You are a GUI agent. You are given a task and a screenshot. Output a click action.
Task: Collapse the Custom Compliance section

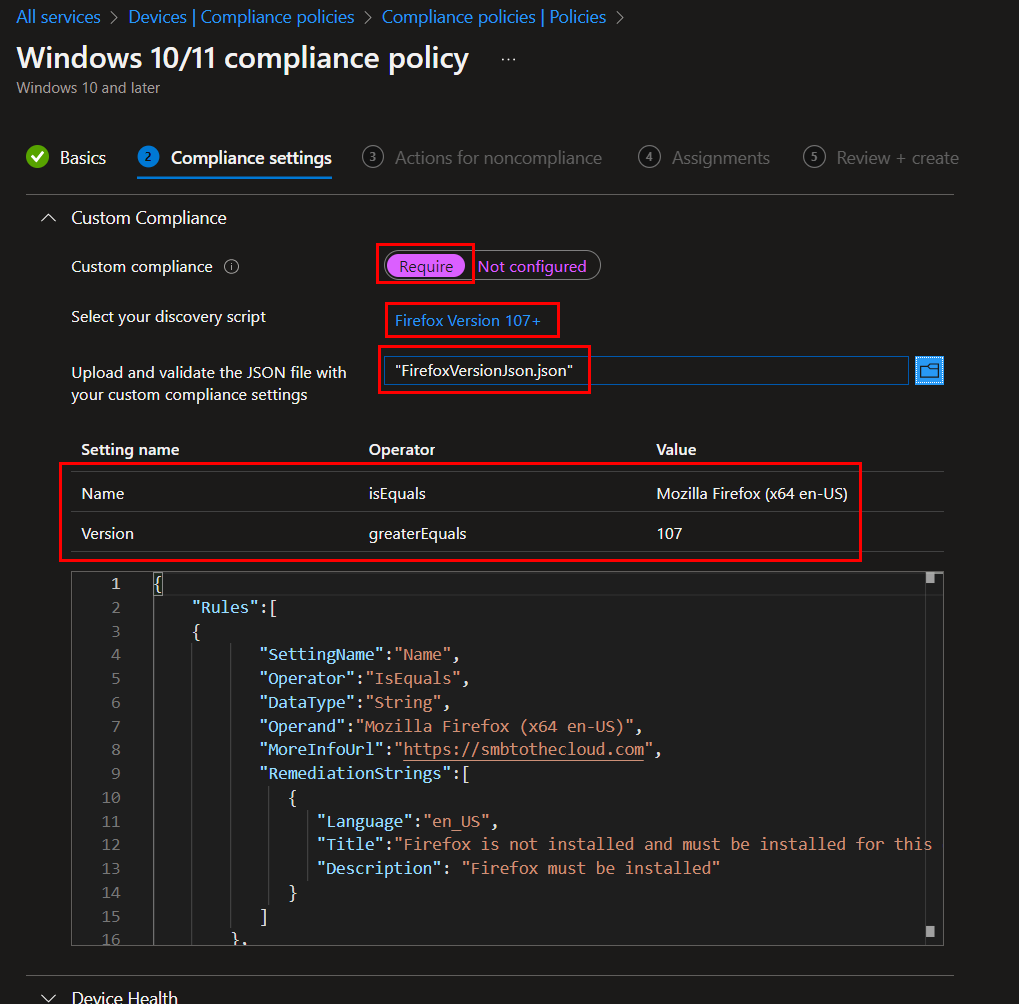47,218
